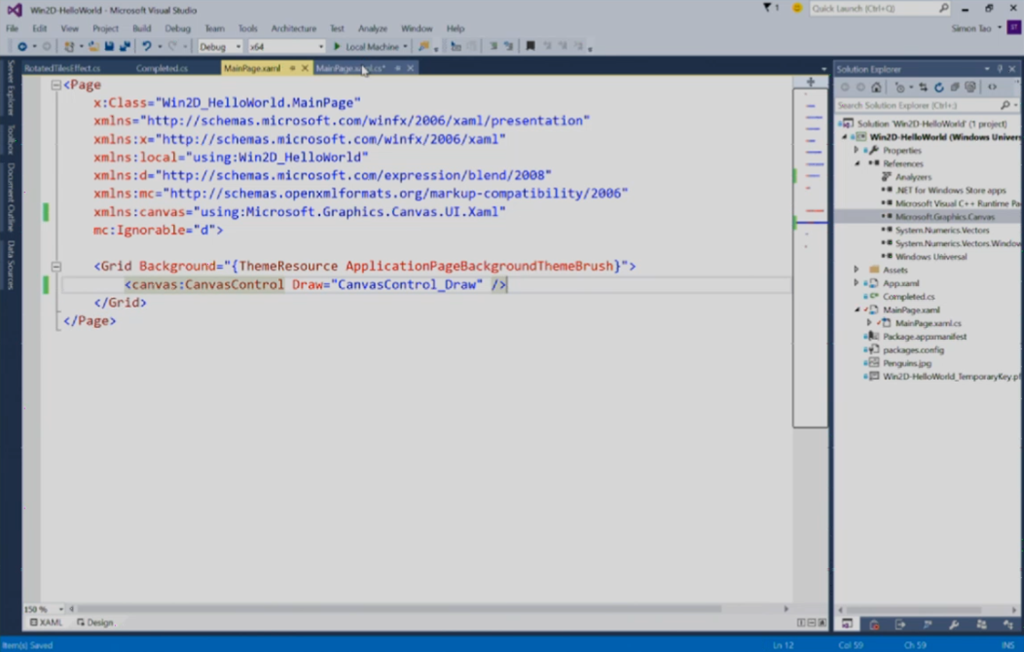
Task: Select Package.appxmanifest file
Action: 925,336
